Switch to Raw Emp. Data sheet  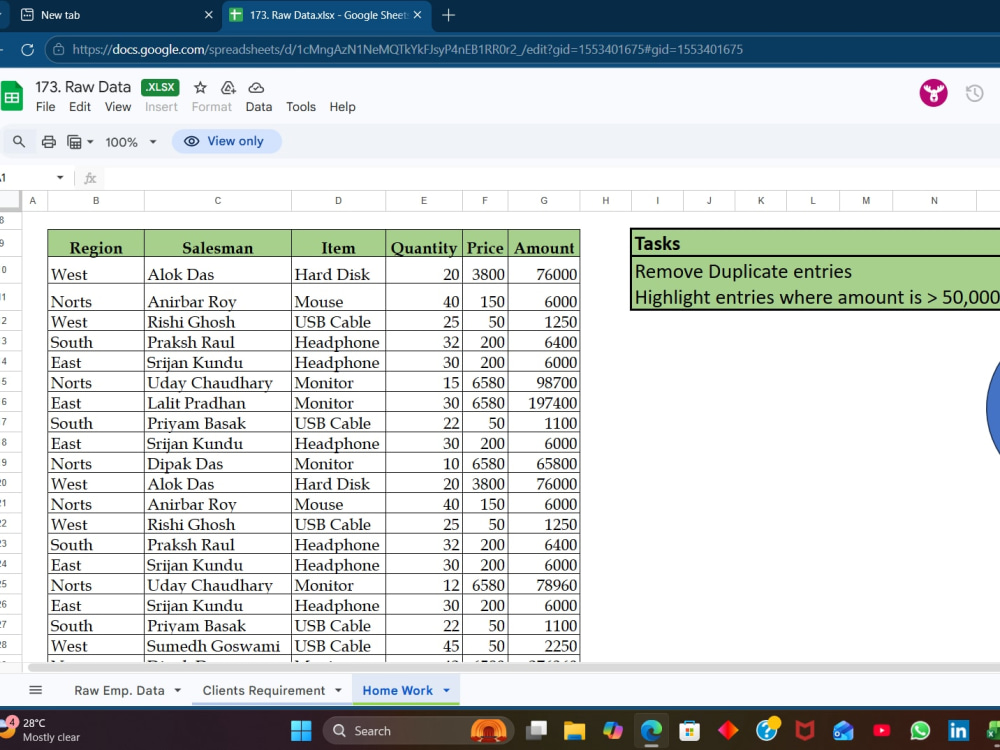pyautogui.click(x=119, y=690)
